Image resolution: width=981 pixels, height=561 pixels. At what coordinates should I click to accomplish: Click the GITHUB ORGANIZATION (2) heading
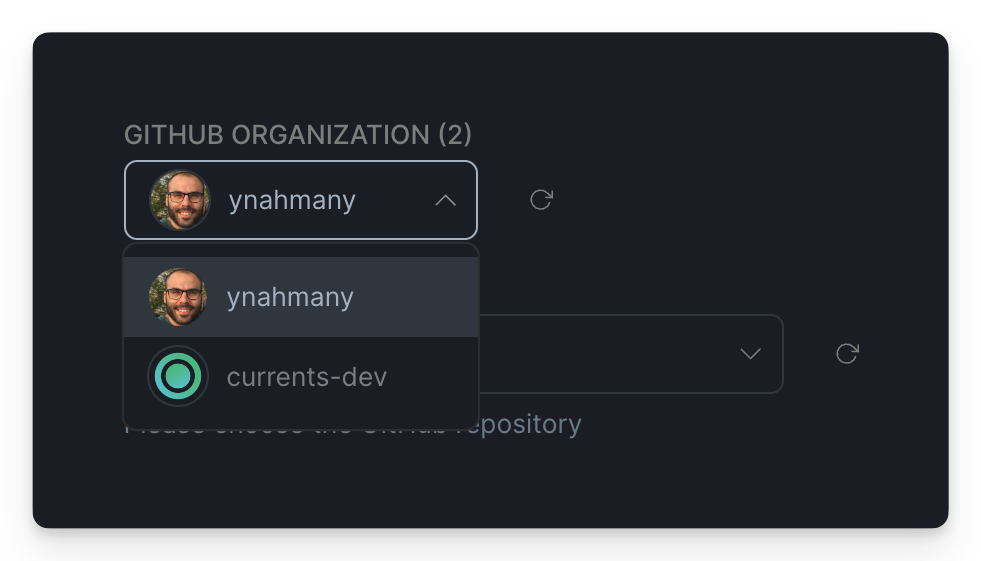click(298, 135)
